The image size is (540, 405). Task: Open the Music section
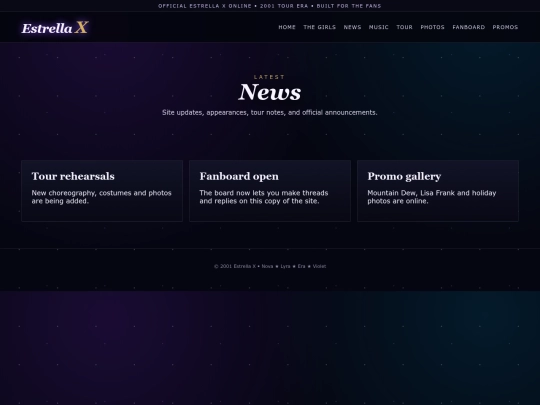click(378, 27)
